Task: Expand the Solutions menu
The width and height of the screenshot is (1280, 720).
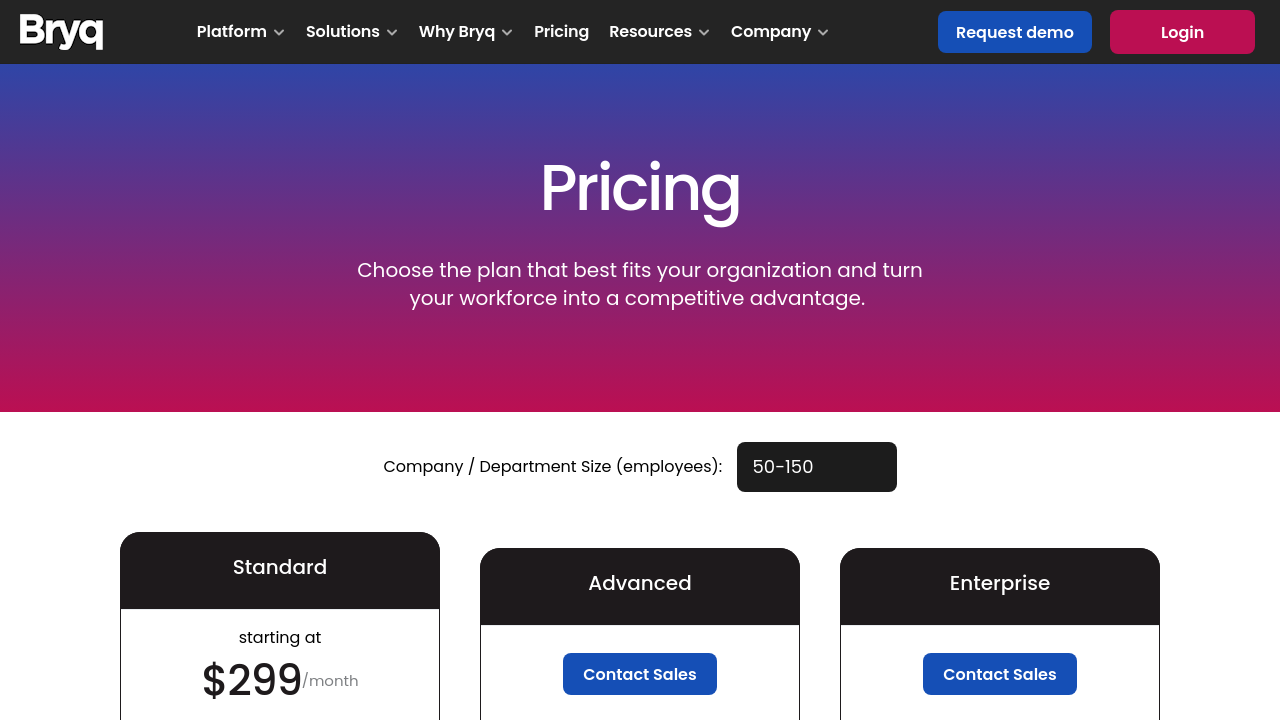Action: (342, 32)
